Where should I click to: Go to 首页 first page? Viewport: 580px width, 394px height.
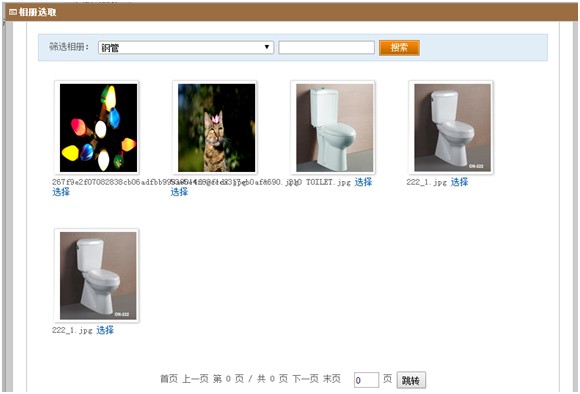pos(169,379)
